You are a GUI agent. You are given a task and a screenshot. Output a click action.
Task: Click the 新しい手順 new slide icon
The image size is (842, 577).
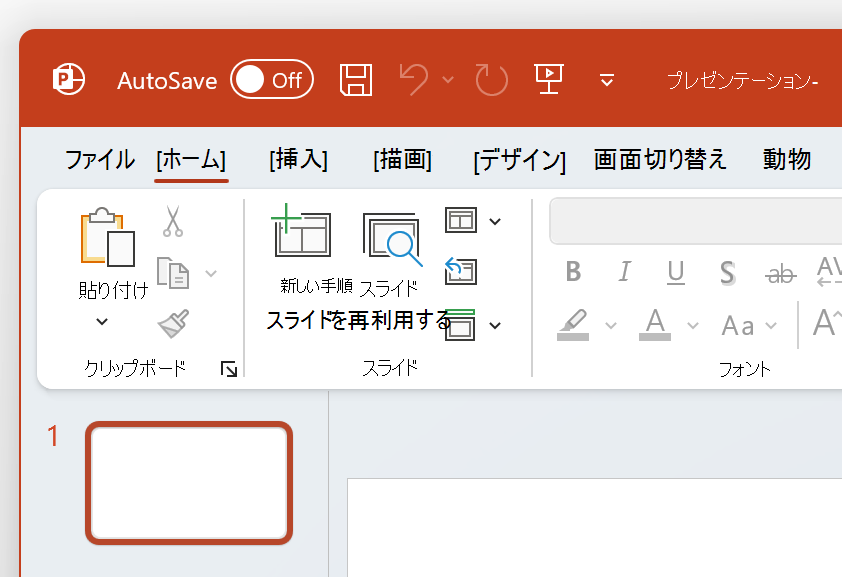pos(301,230)
